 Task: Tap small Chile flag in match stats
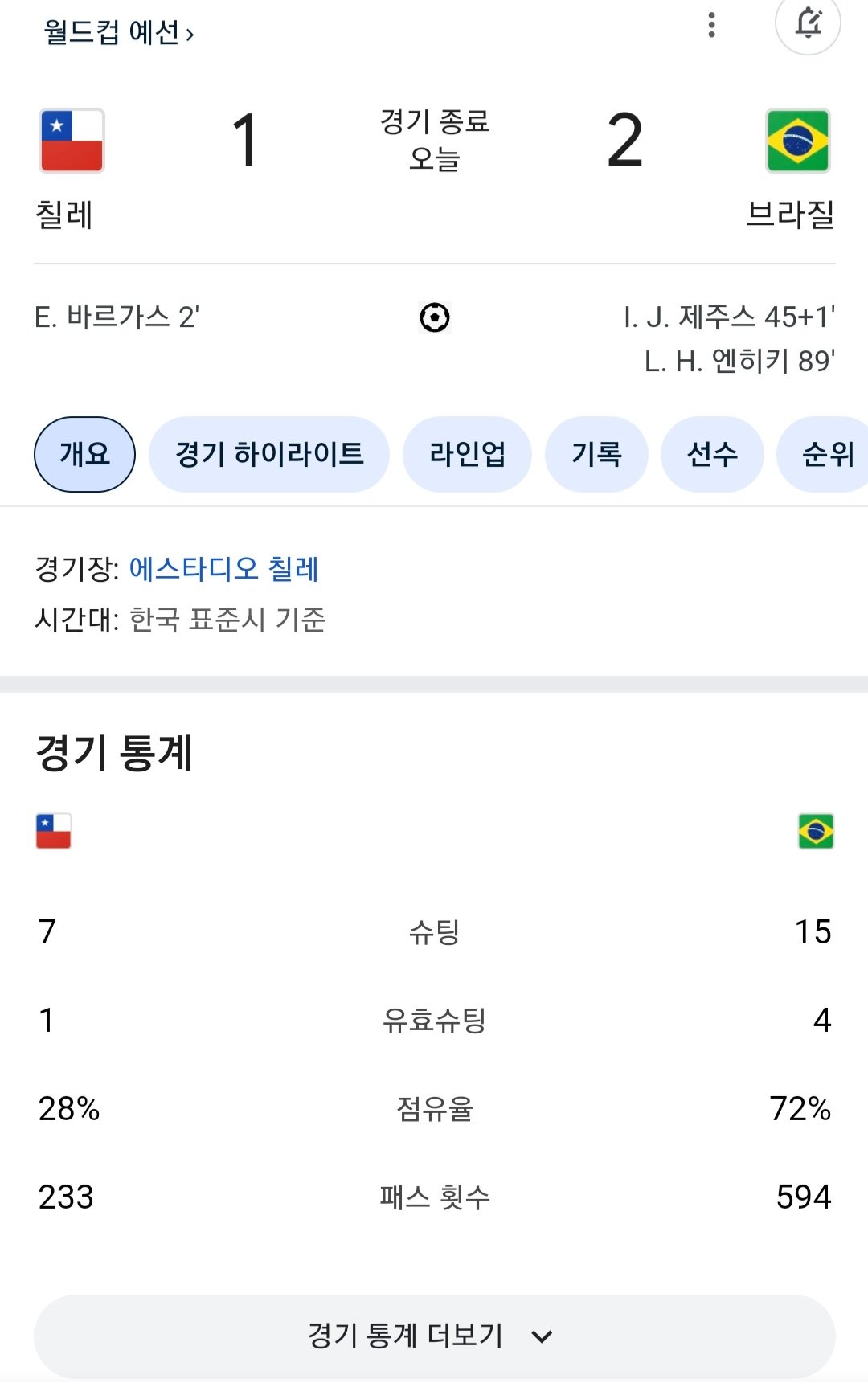54,831
